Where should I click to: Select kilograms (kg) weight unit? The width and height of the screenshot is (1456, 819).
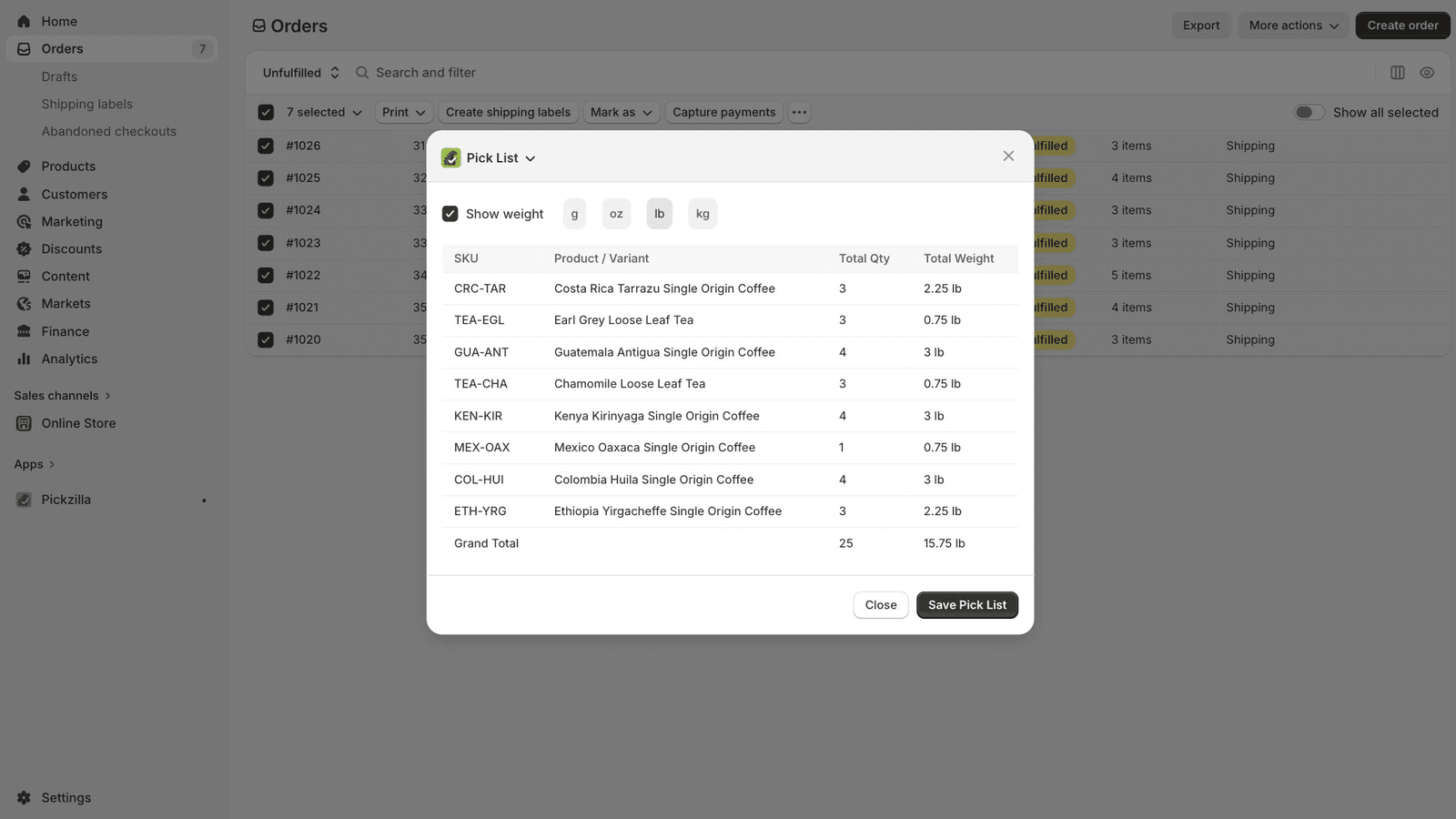[703, 214]
